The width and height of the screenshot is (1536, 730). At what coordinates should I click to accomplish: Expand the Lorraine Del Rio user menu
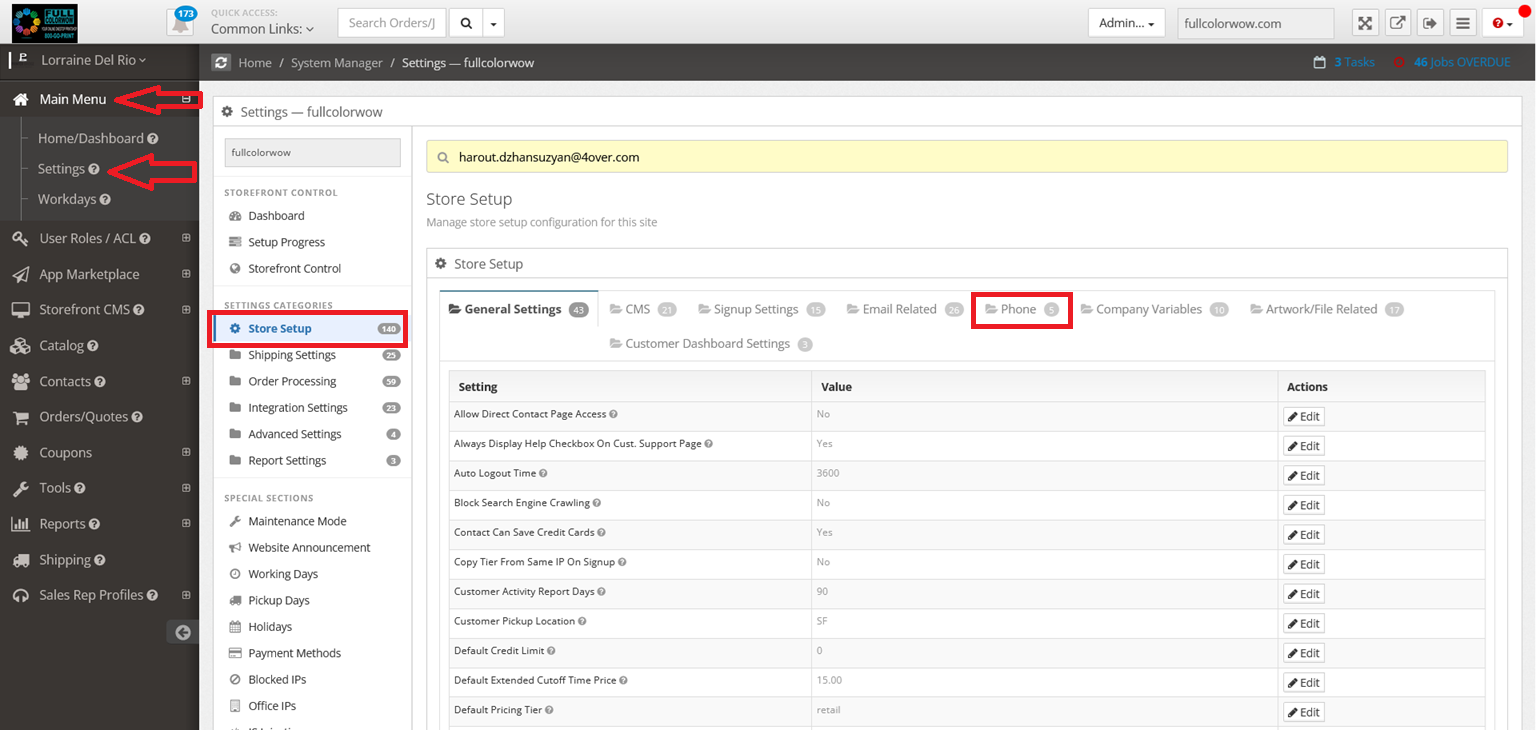93,60
